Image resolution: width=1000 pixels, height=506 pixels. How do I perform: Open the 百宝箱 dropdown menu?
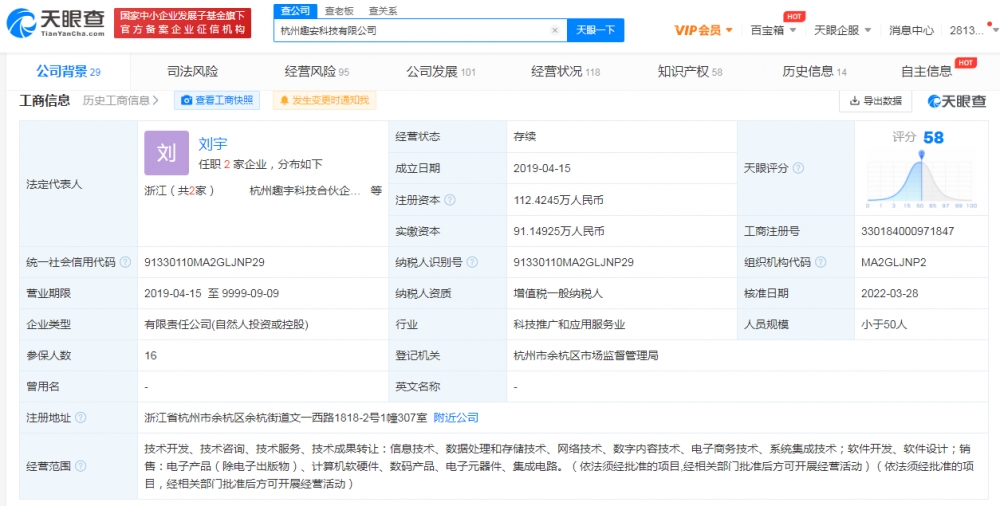pos(774,30)
